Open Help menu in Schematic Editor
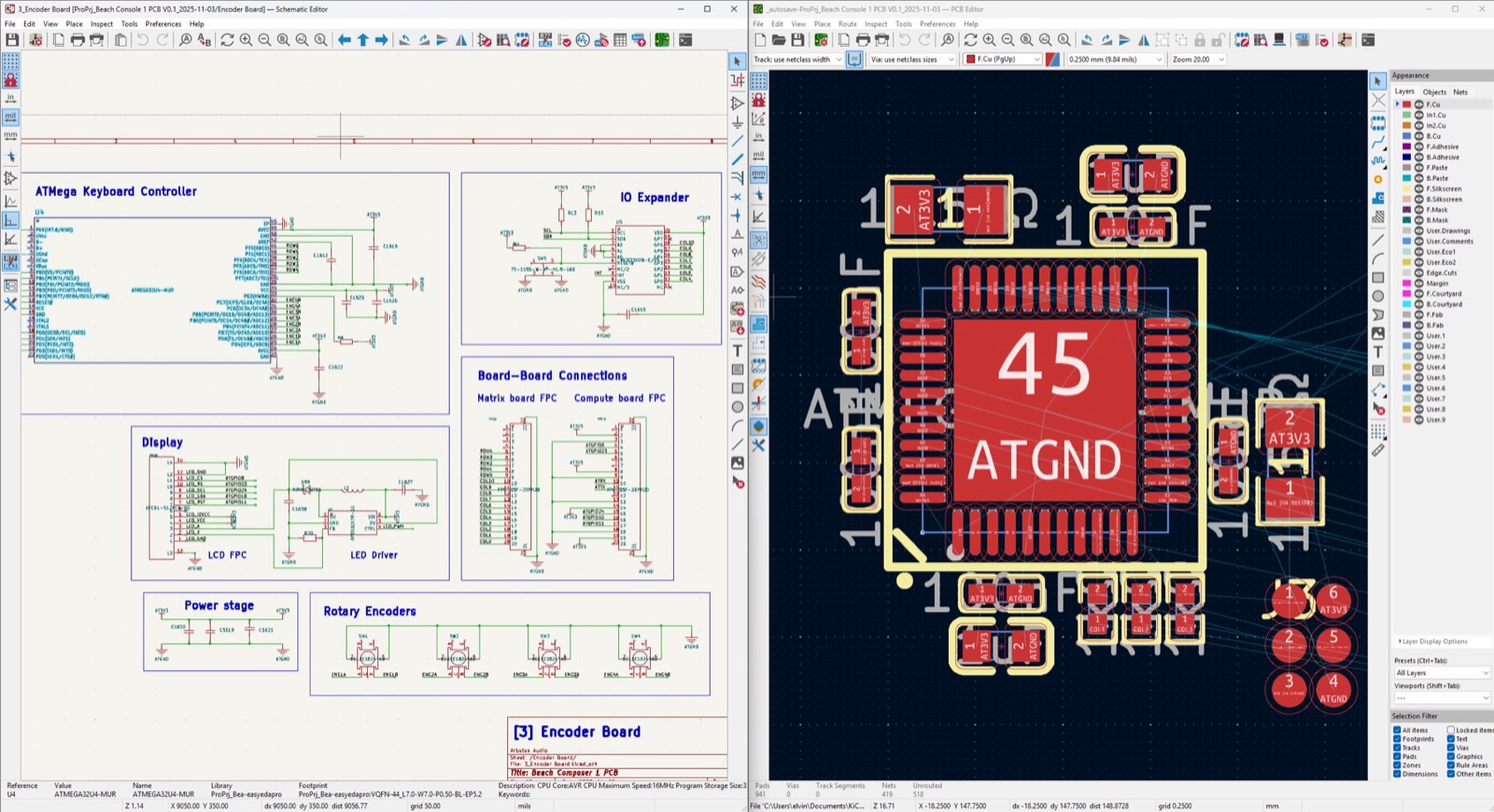Image resolution: width=1494 pixels, height=812 pixels. click(x=196, y=24)
